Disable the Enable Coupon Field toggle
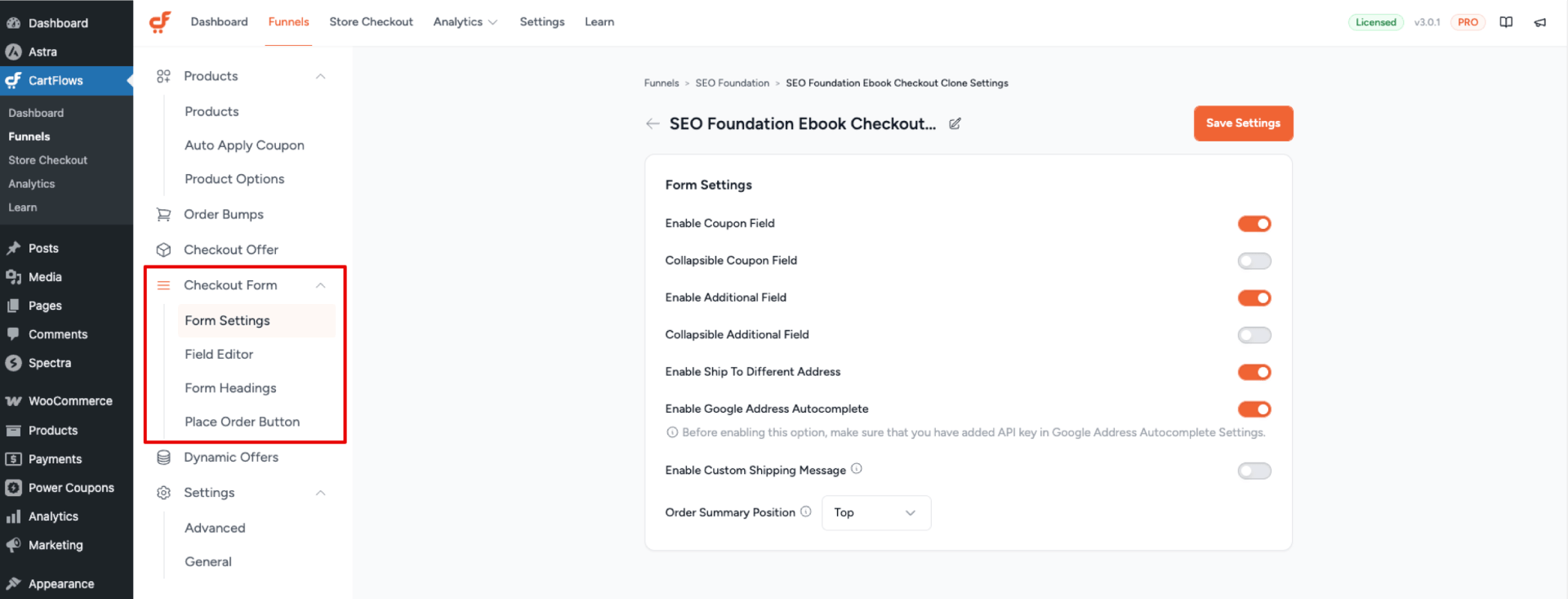The height and width of the screenshot is (599, 1568). 1254,224
